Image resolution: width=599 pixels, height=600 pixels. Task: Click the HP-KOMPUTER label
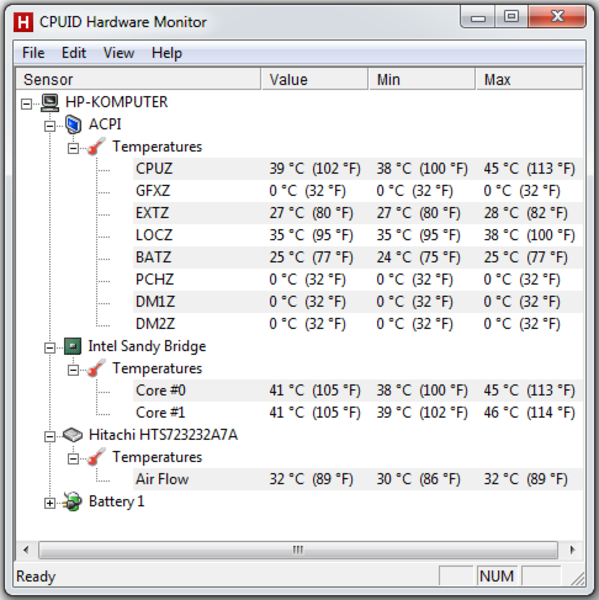pyautogui.click(x=116, y=102)
